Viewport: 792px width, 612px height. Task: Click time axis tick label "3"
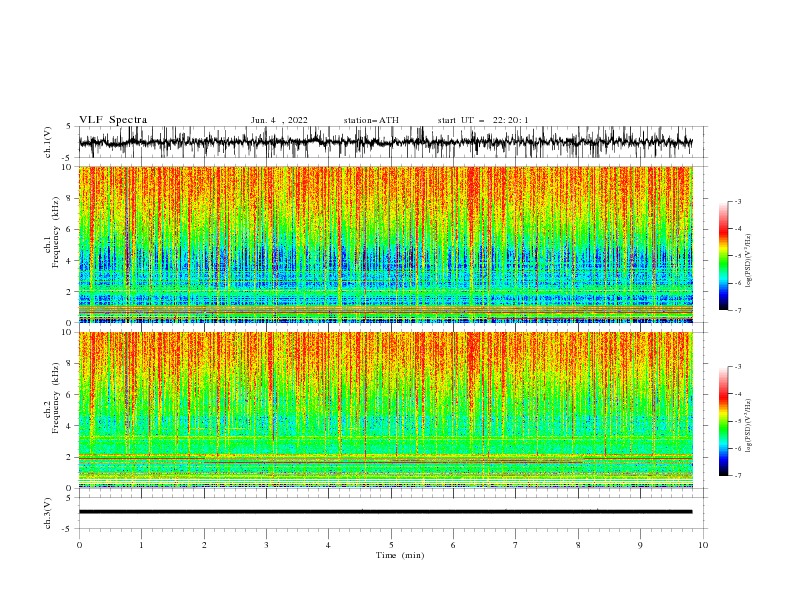pyautogui.click(x=266, y=545)
